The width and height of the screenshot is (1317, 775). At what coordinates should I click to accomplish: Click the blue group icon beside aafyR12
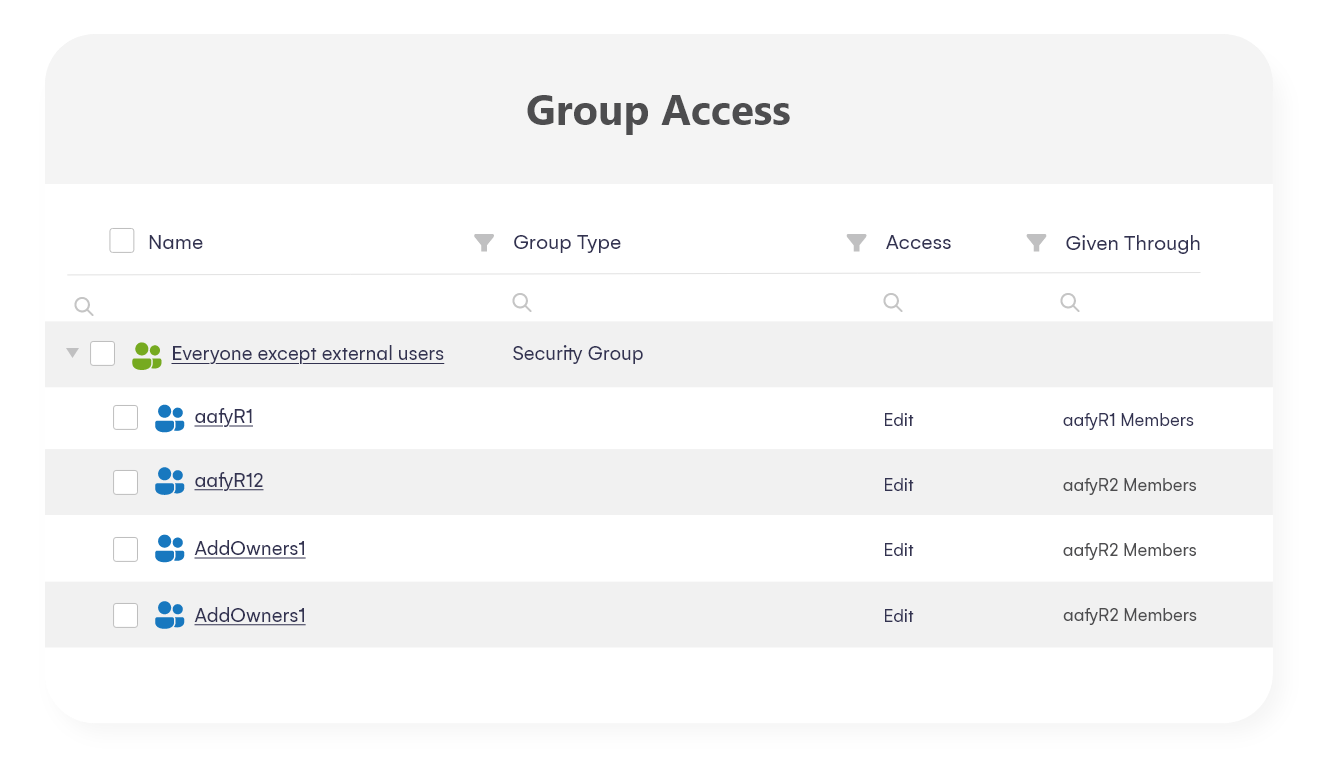[x=170, y=482]
